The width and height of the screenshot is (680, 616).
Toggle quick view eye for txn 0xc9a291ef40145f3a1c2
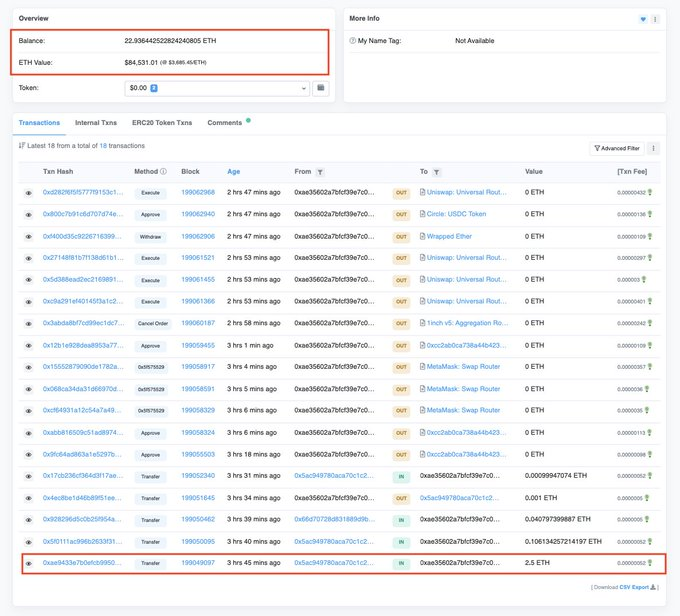(x=29, y=302)
